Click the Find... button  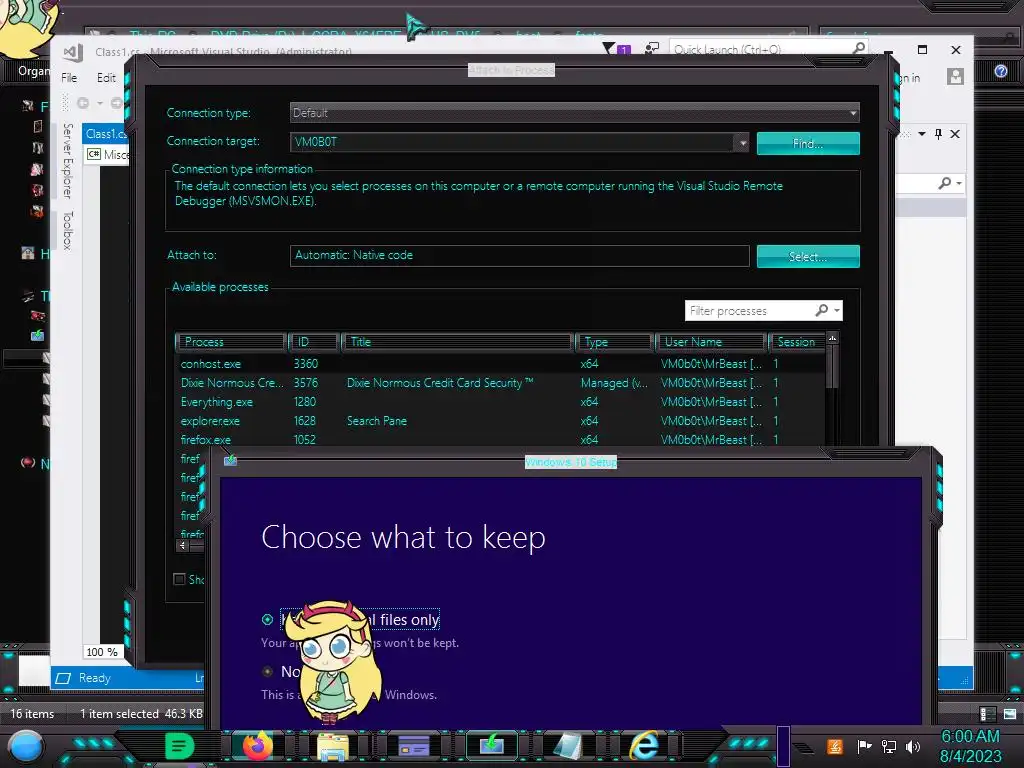808,143
